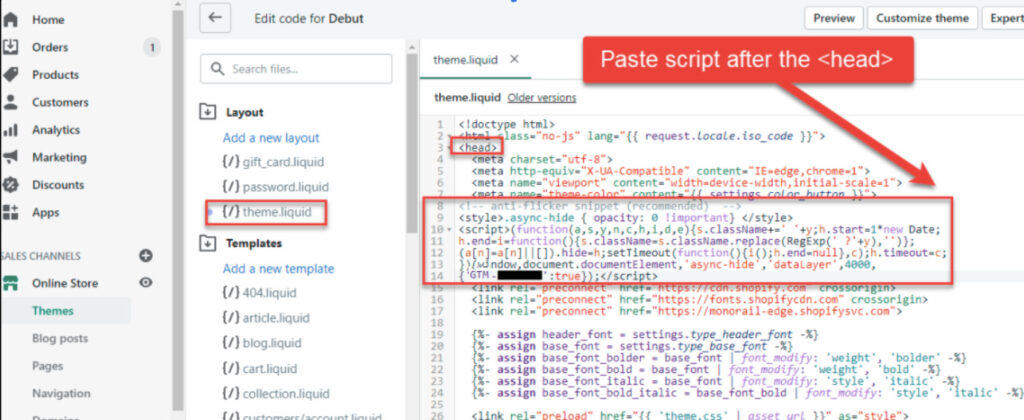
Task: Switch to the theme.liquid editor tab
Action: click(x=465, y=59)
